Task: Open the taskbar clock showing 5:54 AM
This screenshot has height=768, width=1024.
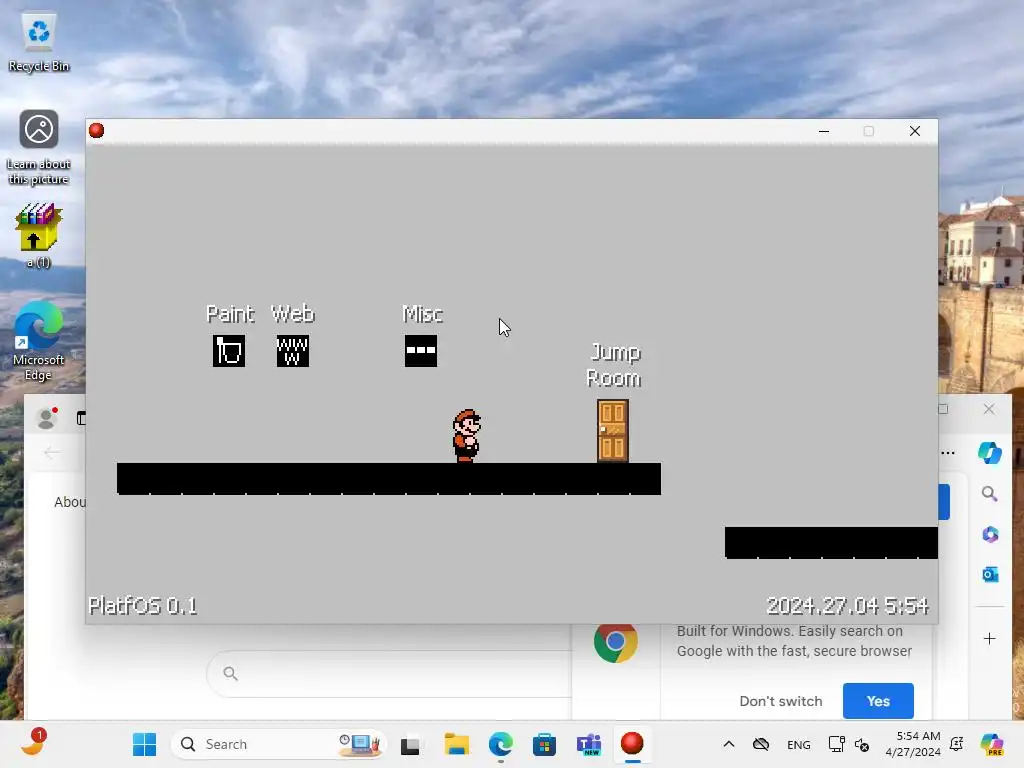Action: 913,744
